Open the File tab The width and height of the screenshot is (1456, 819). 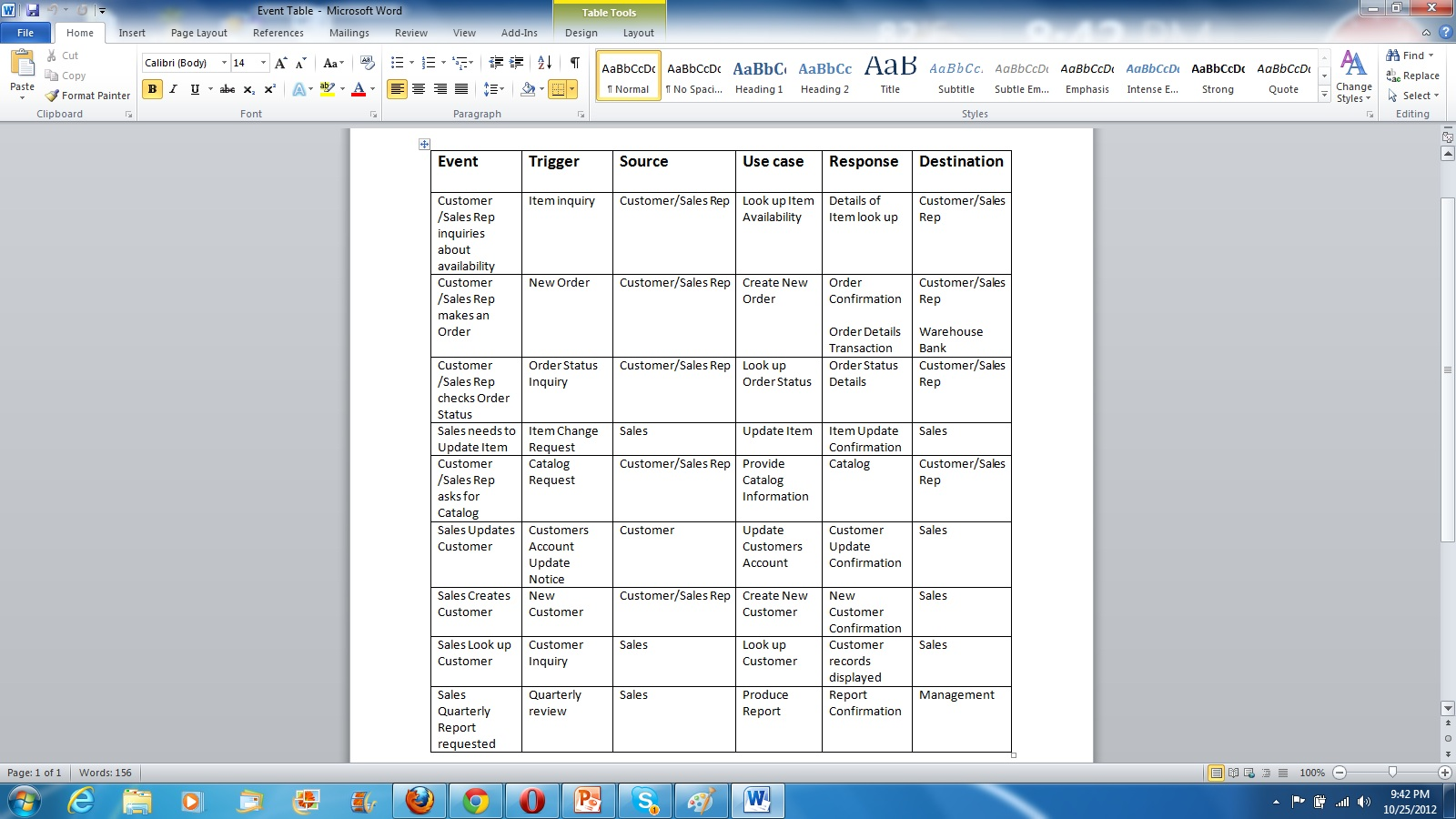pyautogui.click(x=25, y=33)
